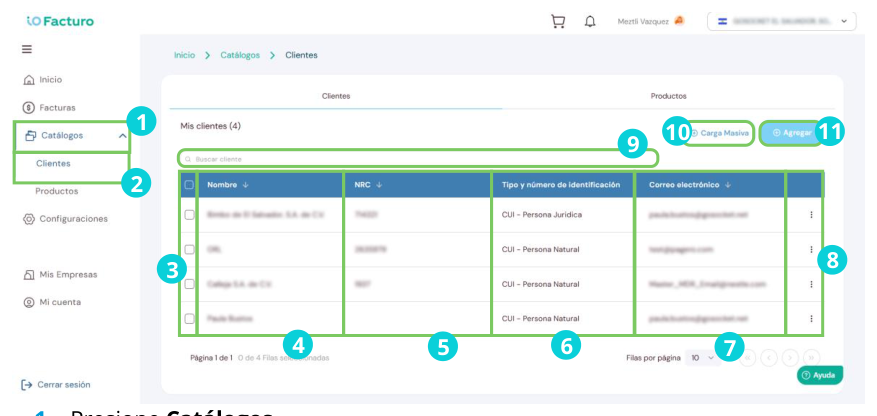Click the Carga Masiva button

pos(719,133)
